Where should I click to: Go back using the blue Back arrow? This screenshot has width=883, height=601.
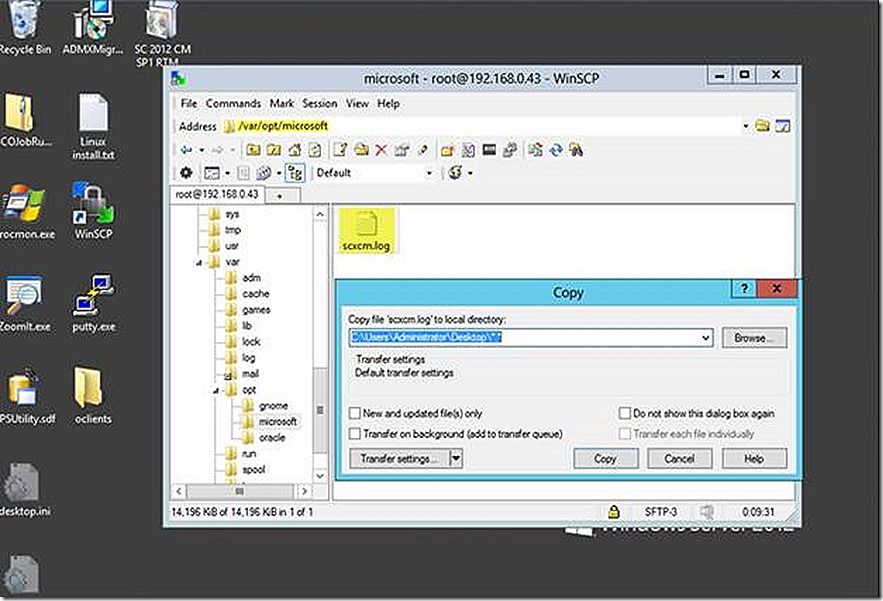tap(186, 150)
